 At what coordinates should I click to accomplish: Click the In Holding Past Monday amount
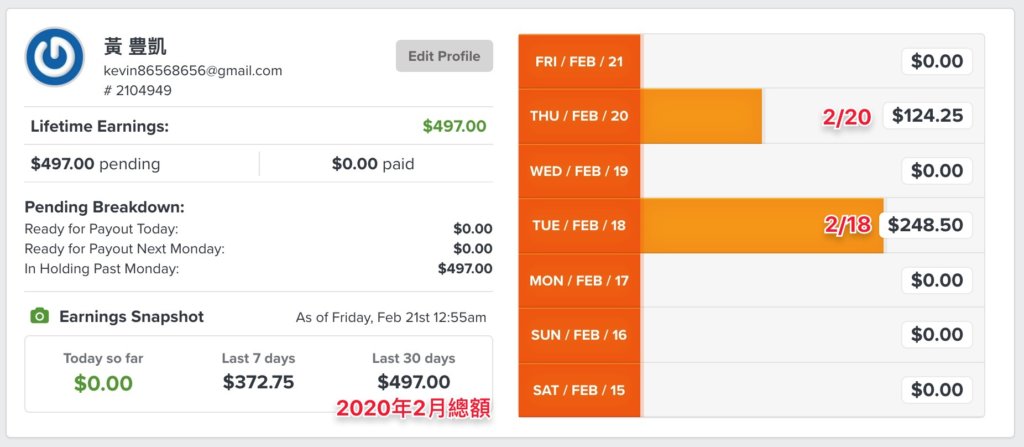465,268
